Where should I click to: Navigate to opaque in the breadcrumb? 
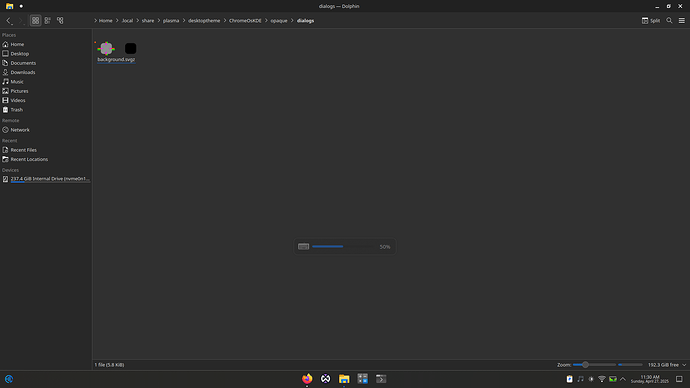point(279,21)
